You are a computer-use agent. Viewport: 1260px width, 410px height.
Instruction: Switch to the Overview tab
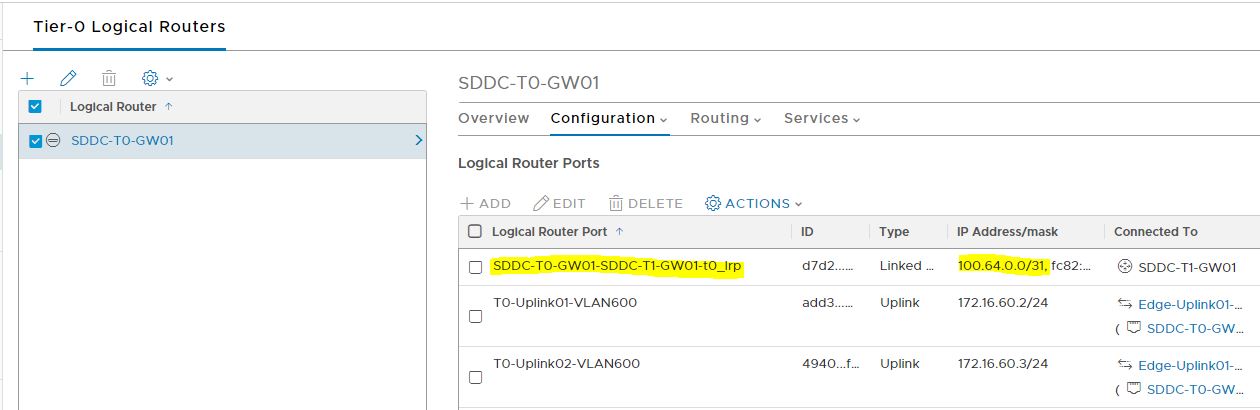tap(493, 118)
